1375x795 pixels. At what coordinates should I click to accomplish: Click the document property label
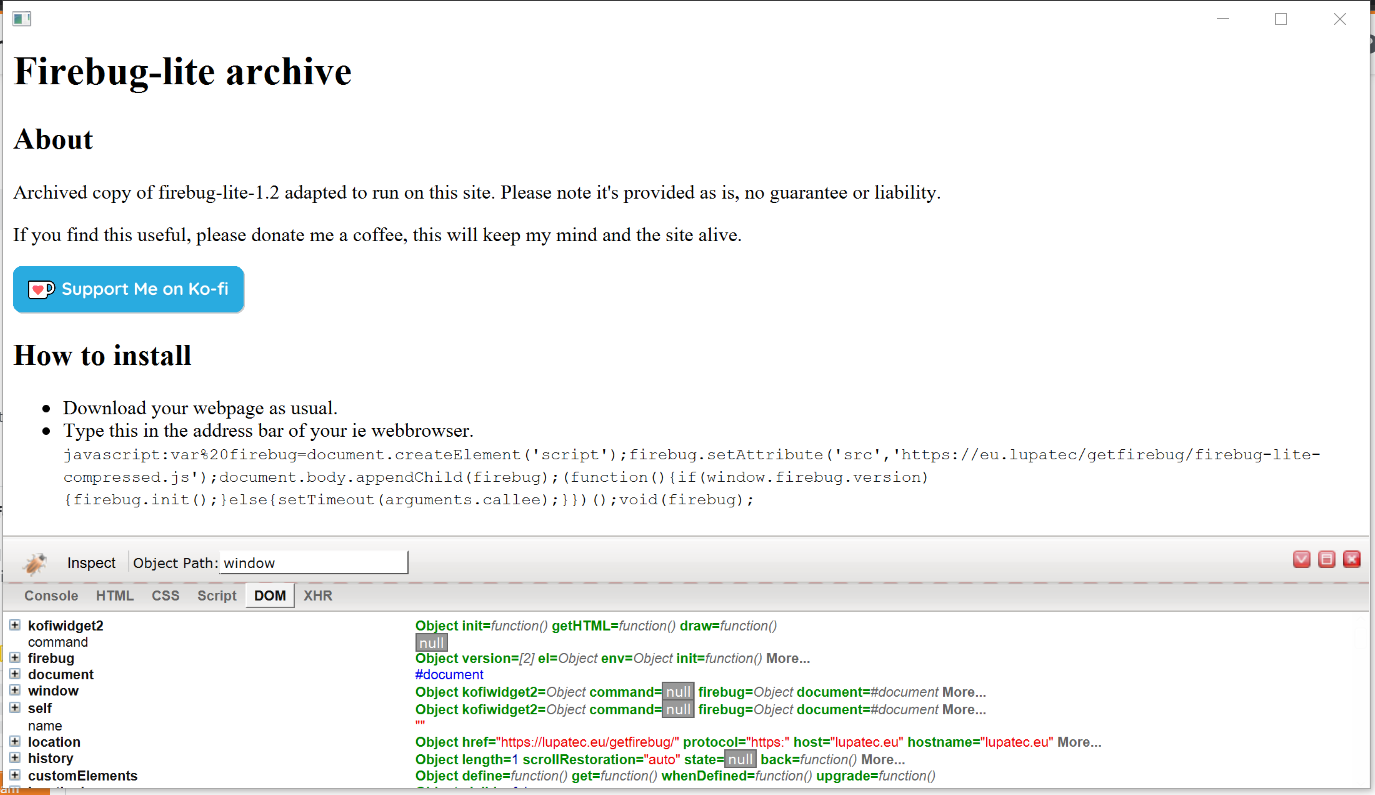coord(61,675)
